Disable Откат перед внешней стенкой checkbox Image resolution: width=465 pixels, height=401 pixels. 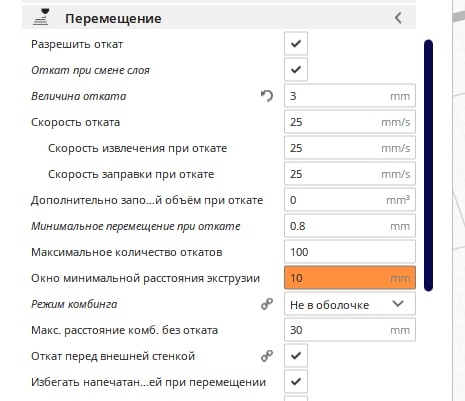(x=296, y=356)
